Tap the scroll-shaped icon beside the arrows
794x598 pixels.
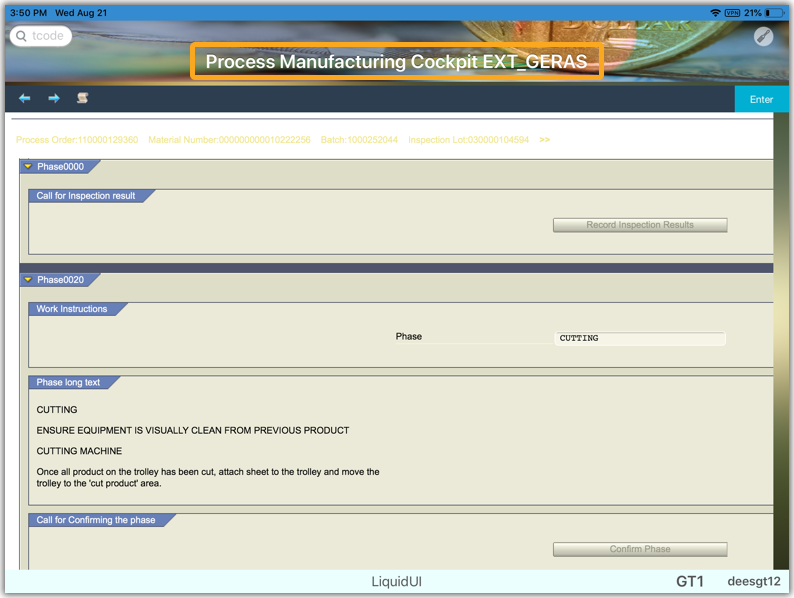point(83,99)
